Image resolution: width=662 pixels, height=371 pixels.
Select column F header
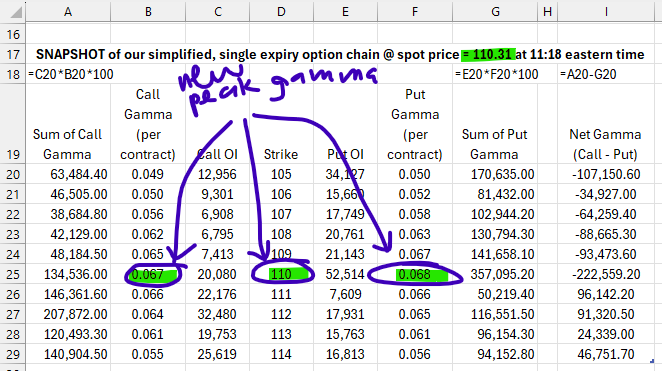click(x=415, y=11)
